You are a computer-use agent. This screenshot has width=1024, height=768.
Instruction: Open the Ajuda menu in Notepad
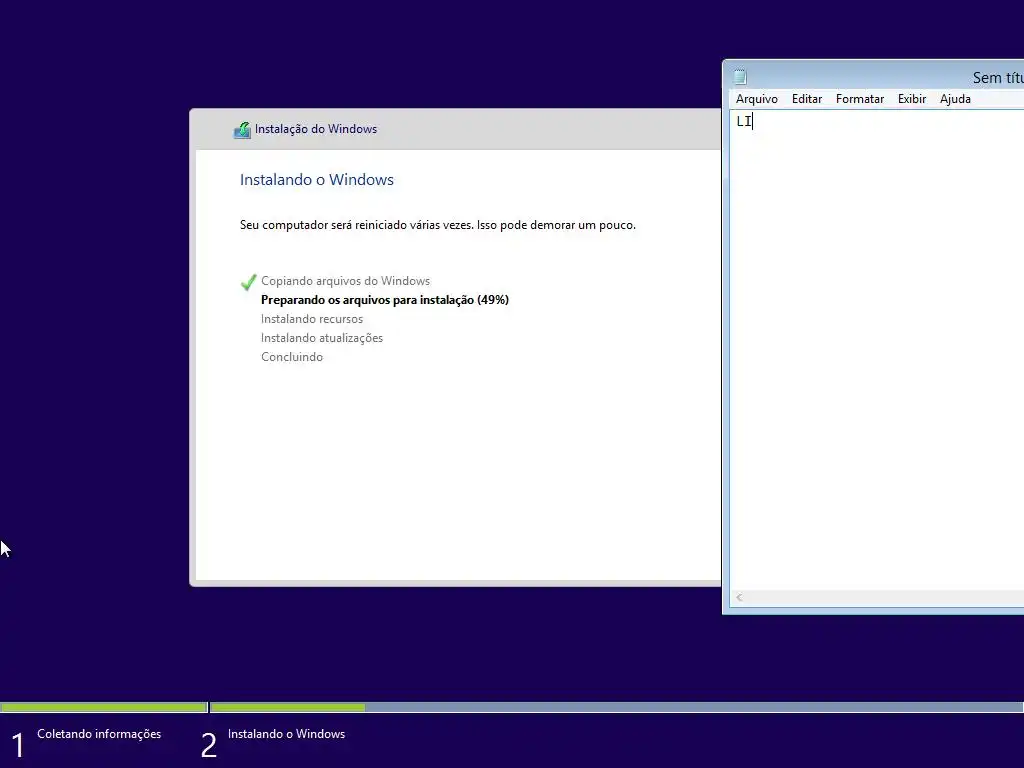(x=955, y=99)
